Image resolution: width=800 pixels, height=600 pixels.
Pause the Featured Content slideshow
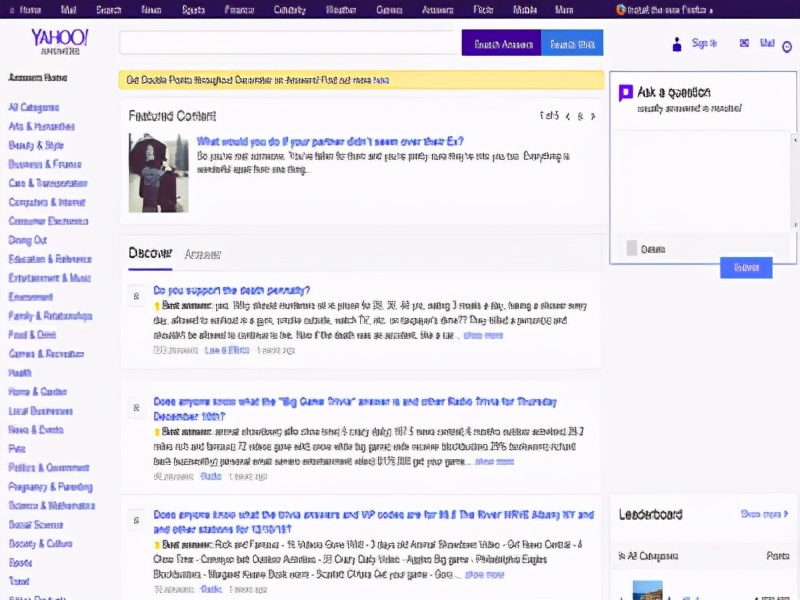point(580,117)
